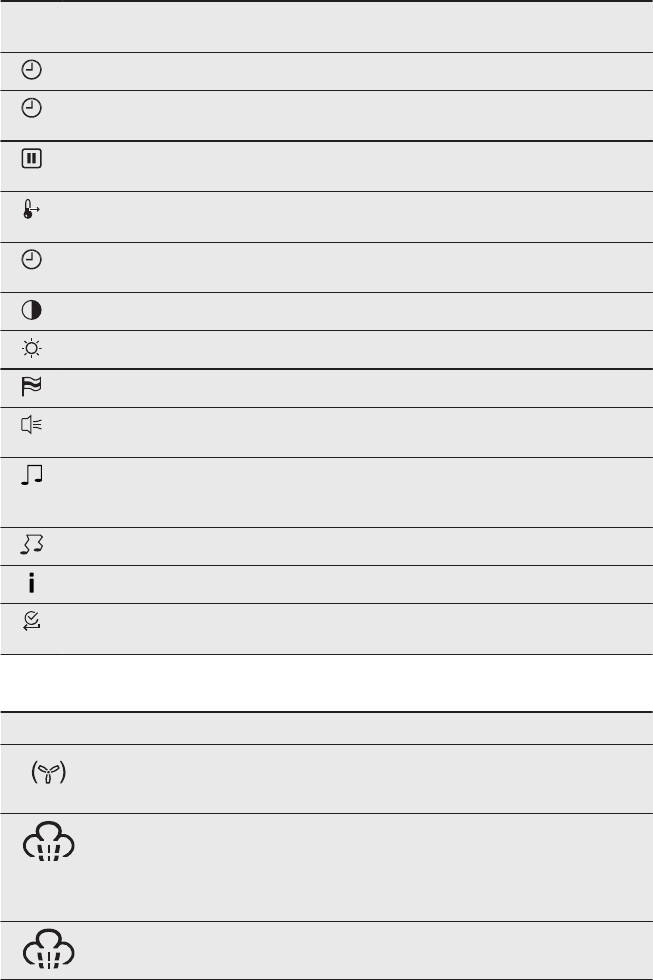Click the topmost clock icon in the list
Viewport: 653px width, 980px height.
click(30, 70)
